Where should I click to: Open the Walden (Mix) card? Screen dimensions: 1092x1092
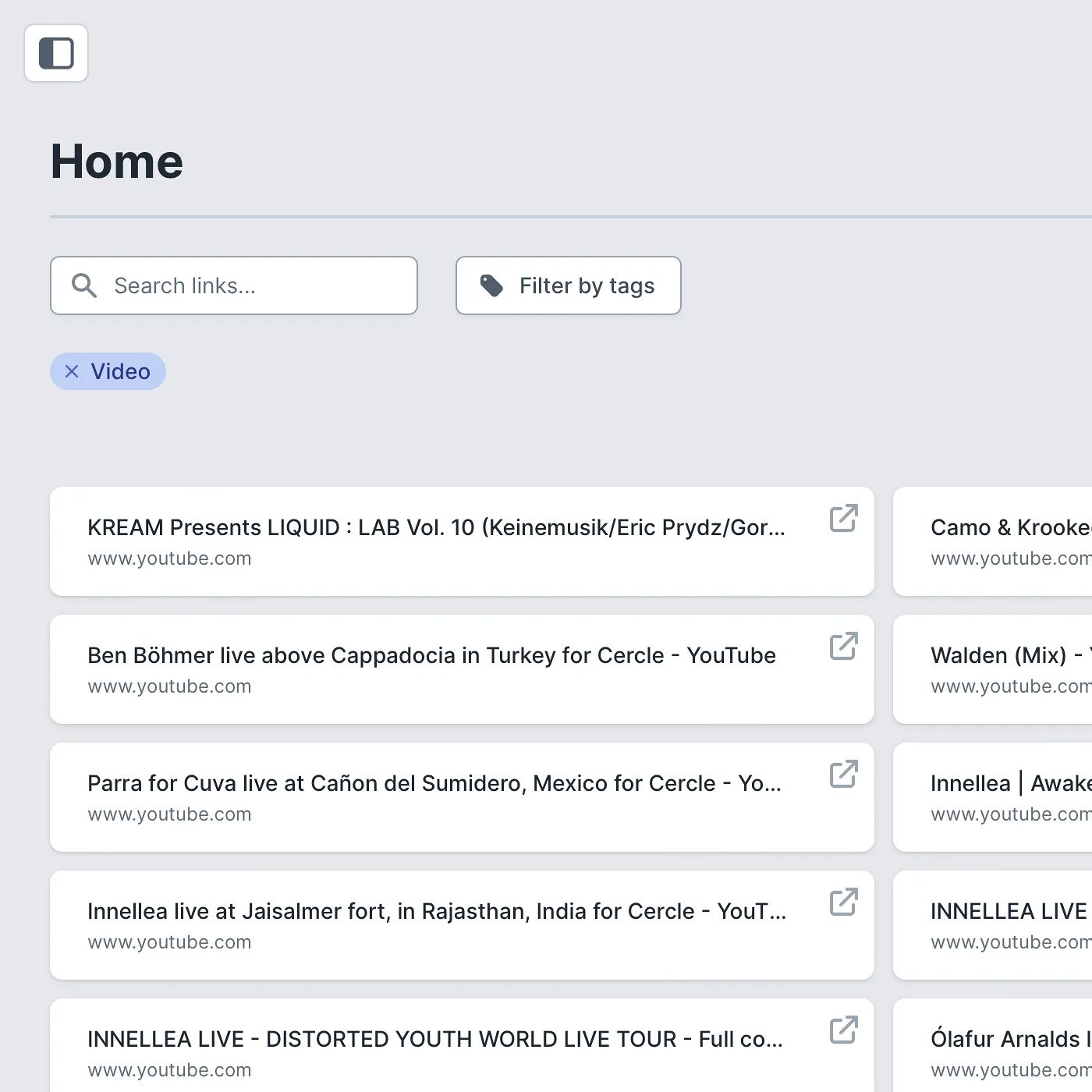pos(993,669)
